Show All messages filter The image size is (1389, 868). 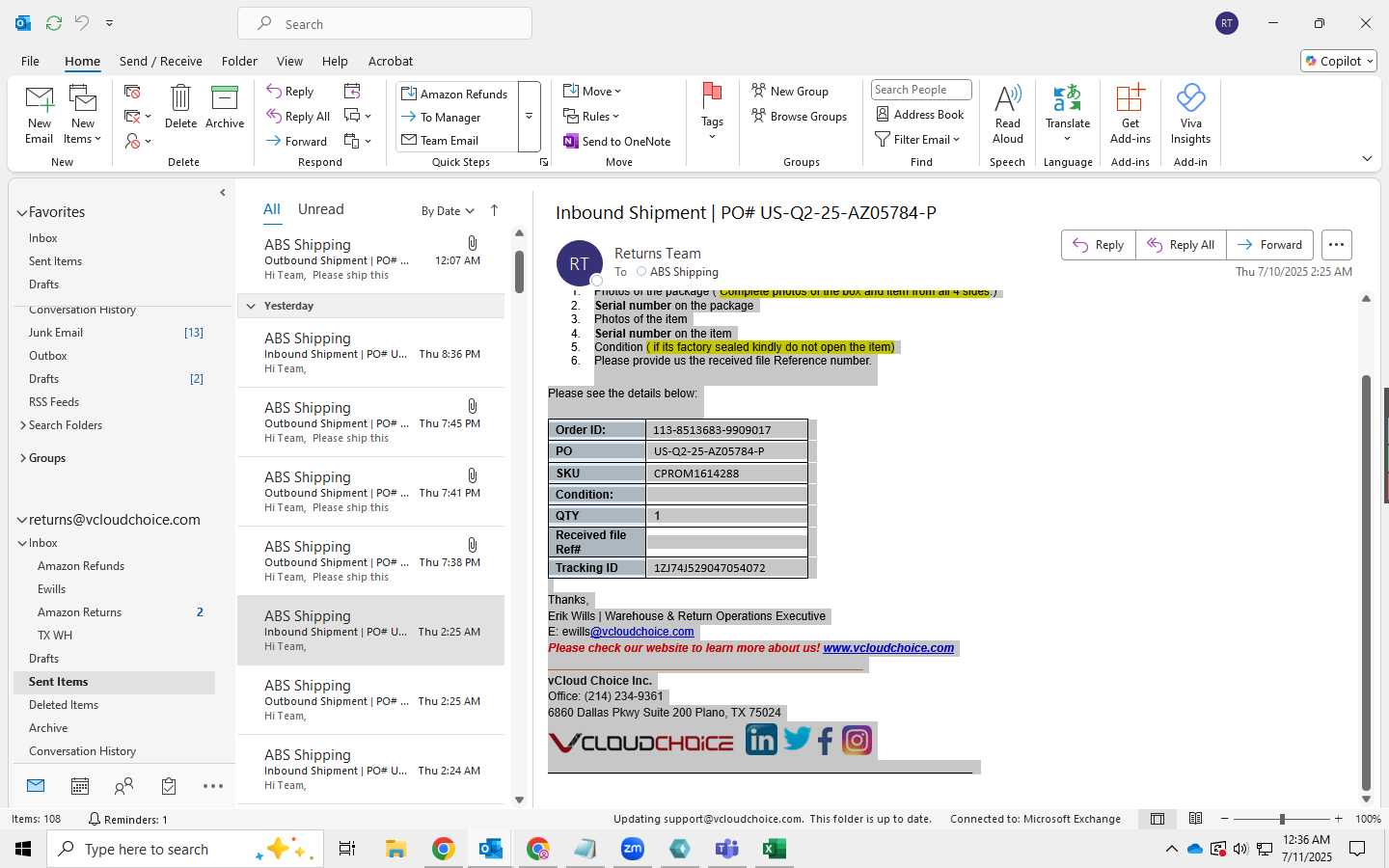272,209
